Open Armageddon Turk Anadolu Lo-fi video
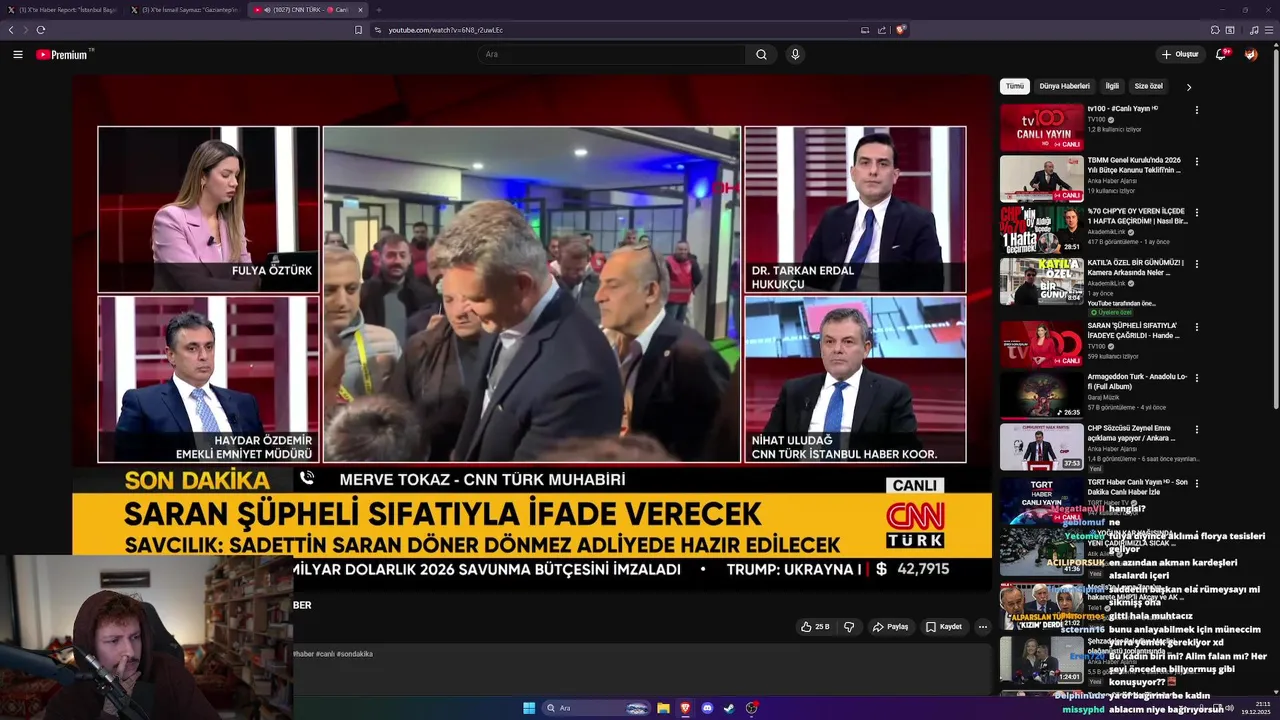 click(1042, 396)
